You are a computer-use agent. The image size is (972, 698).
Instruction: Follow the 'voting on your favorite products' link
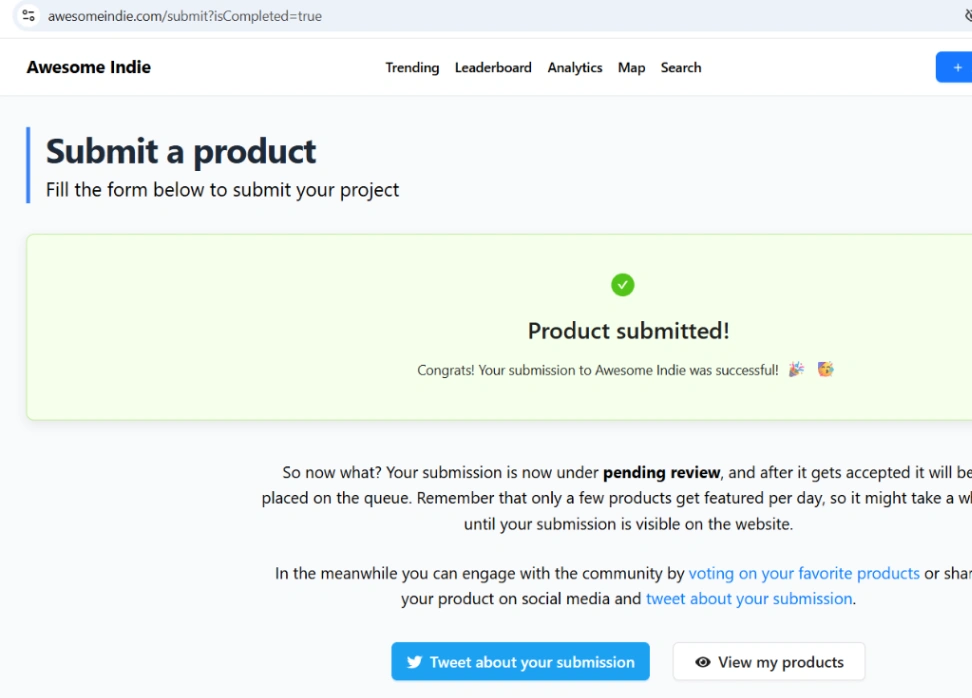point(804,573)
